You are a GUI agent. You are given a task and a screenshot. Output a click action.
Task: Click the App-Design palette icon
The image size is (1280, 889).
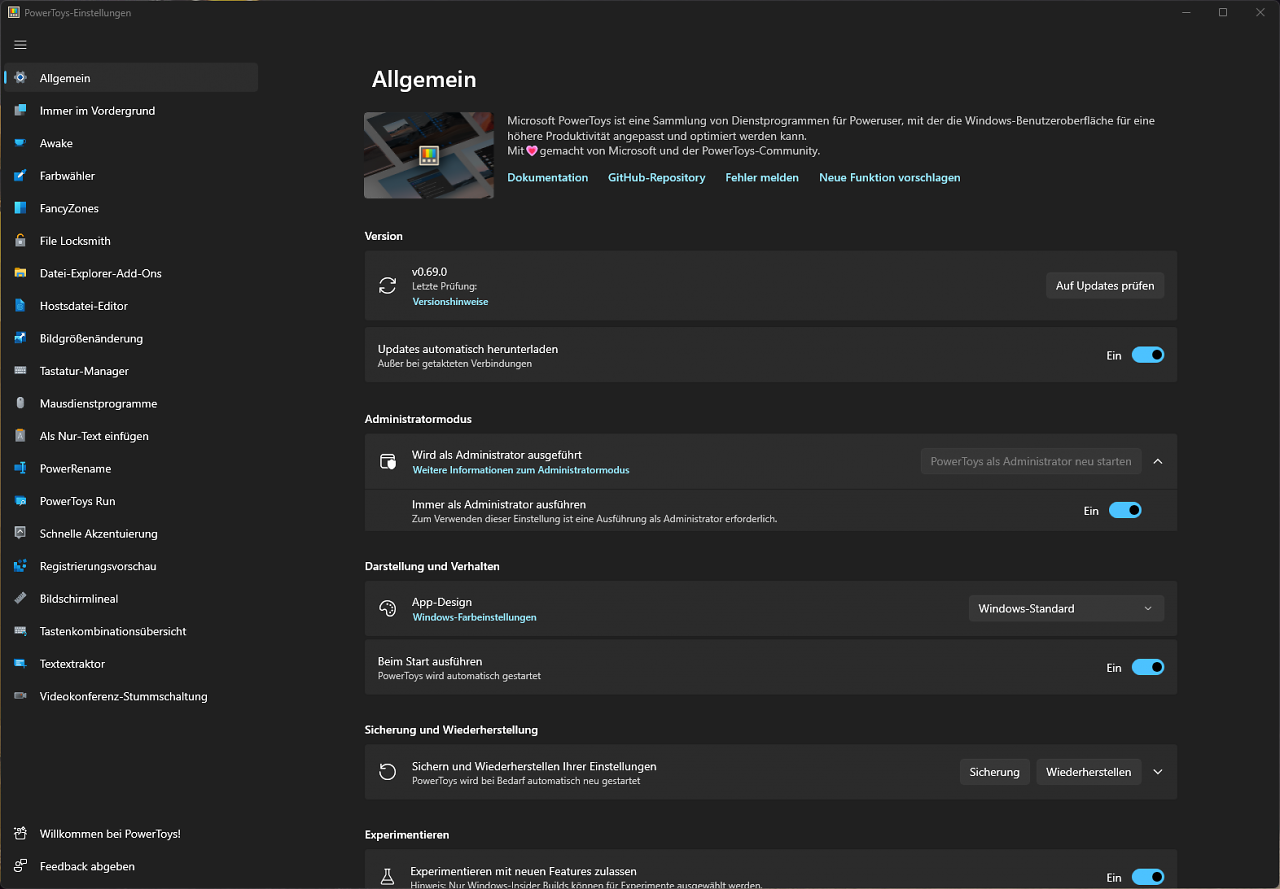[x=388, y=609]
